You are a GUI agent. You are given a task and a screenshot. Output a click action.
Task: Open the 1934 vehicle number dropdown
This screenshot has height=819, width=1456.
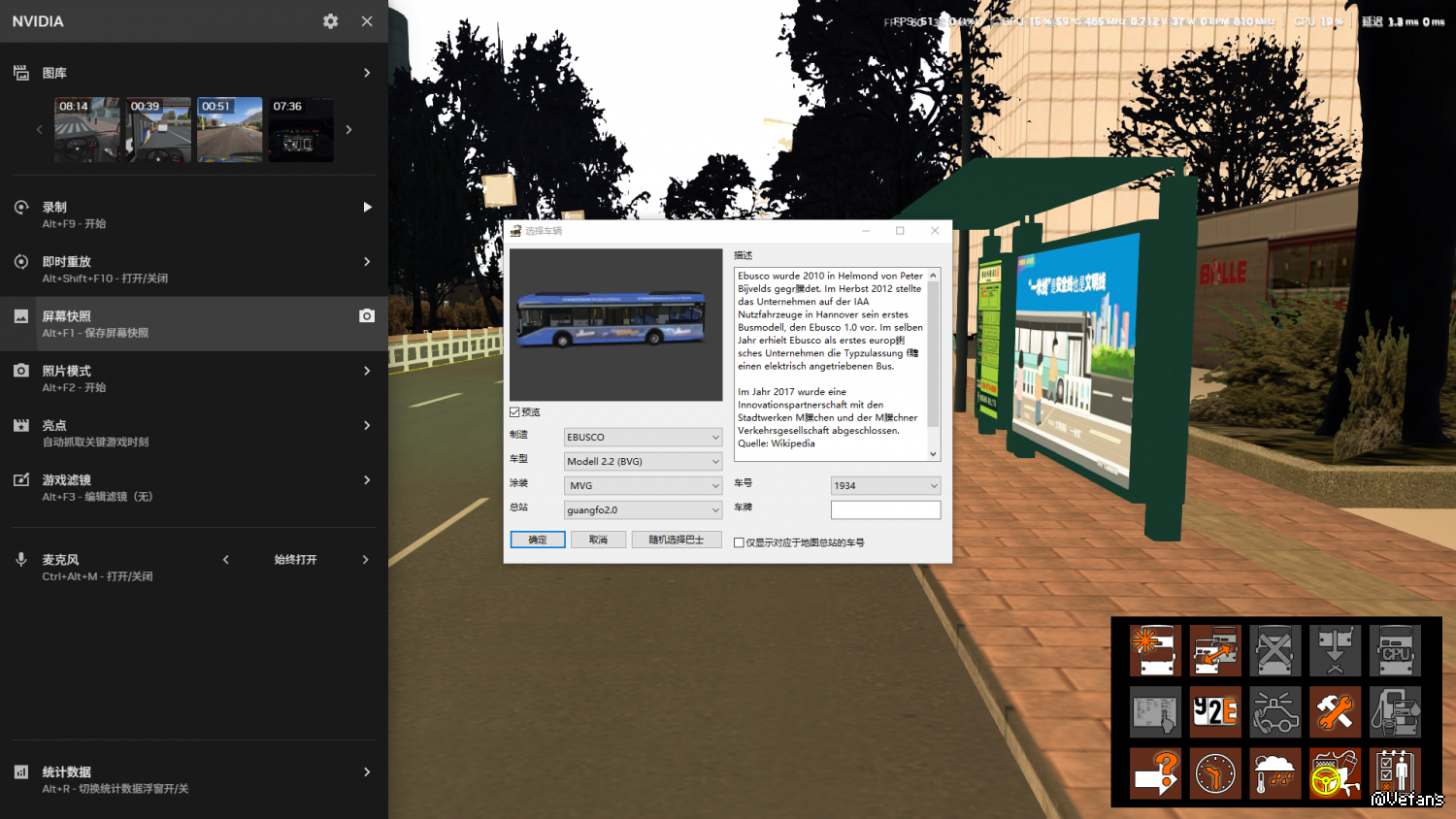click(x=885, y=485)
